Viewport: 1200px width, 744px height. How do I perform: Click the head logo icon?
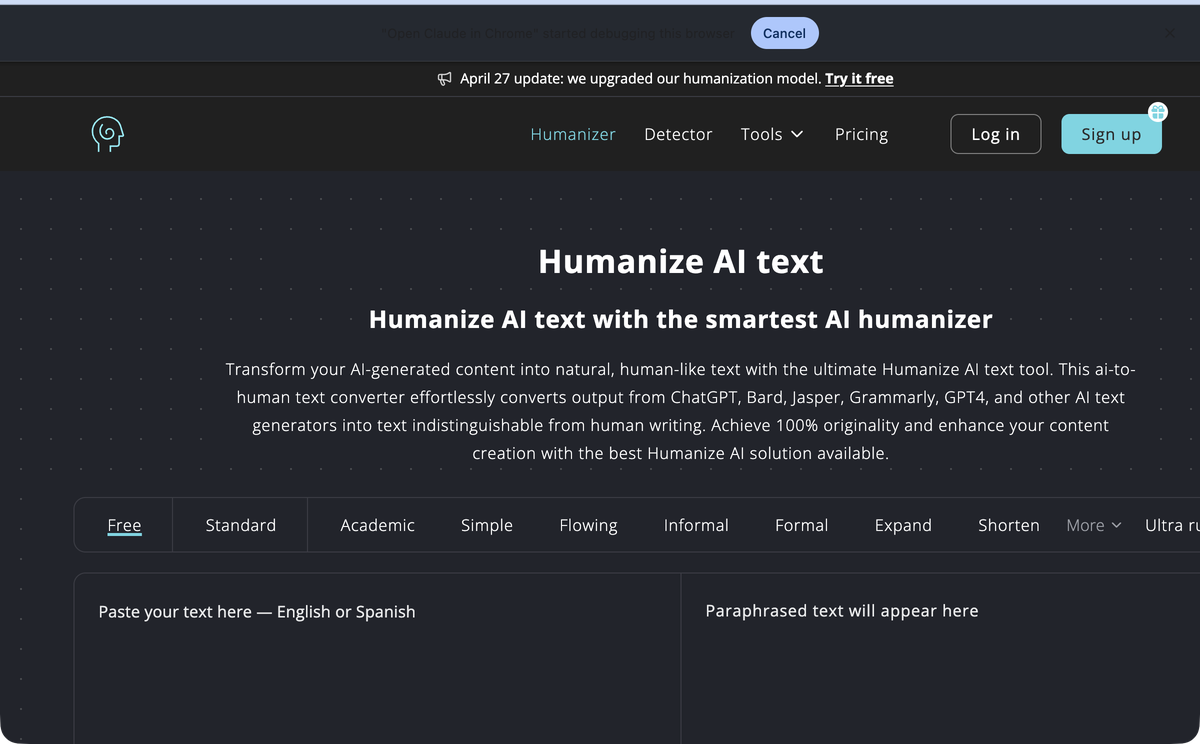click(107, 134)
